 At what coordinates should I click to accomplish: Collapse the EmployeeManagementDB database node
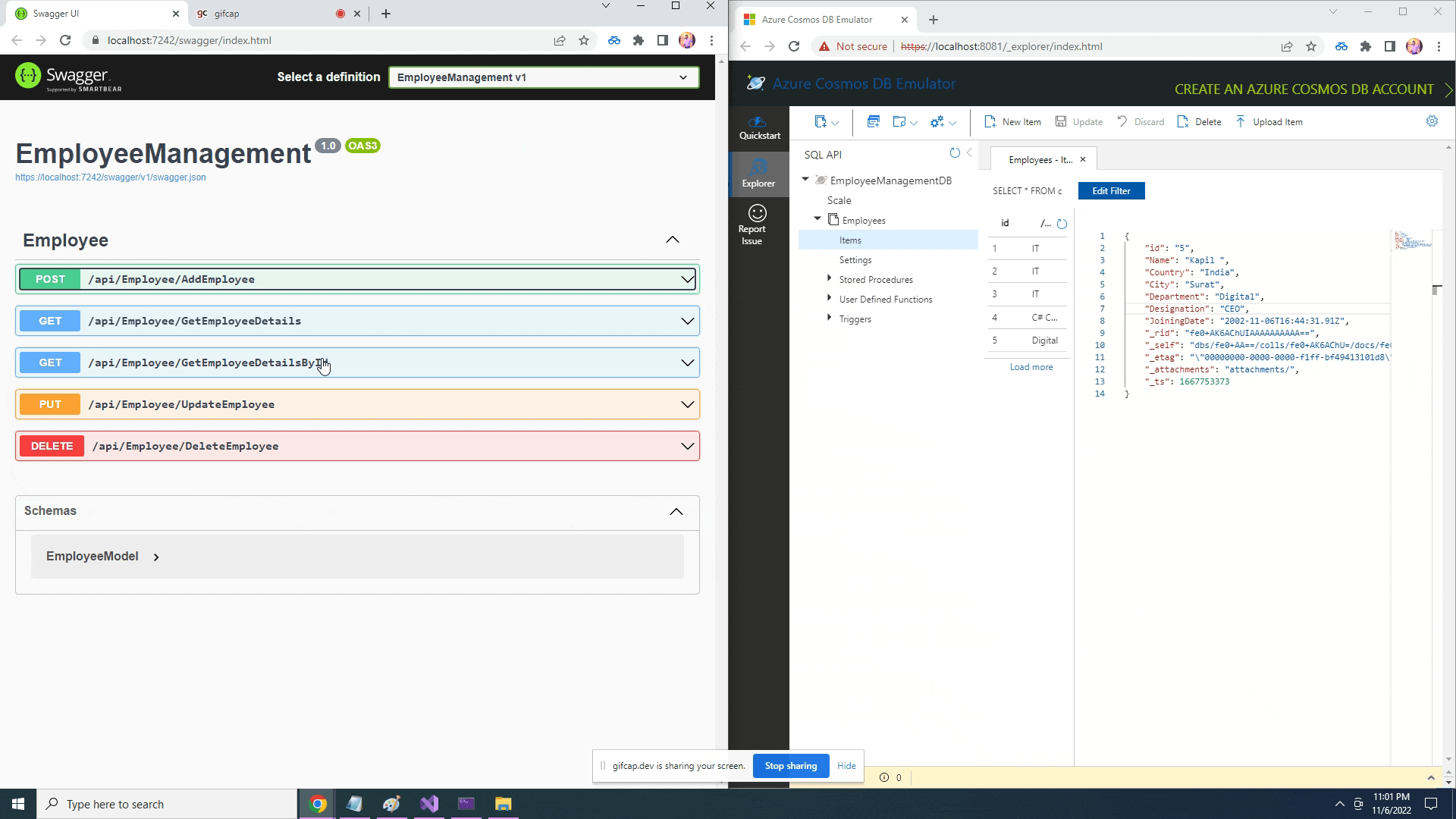(805, 180)
